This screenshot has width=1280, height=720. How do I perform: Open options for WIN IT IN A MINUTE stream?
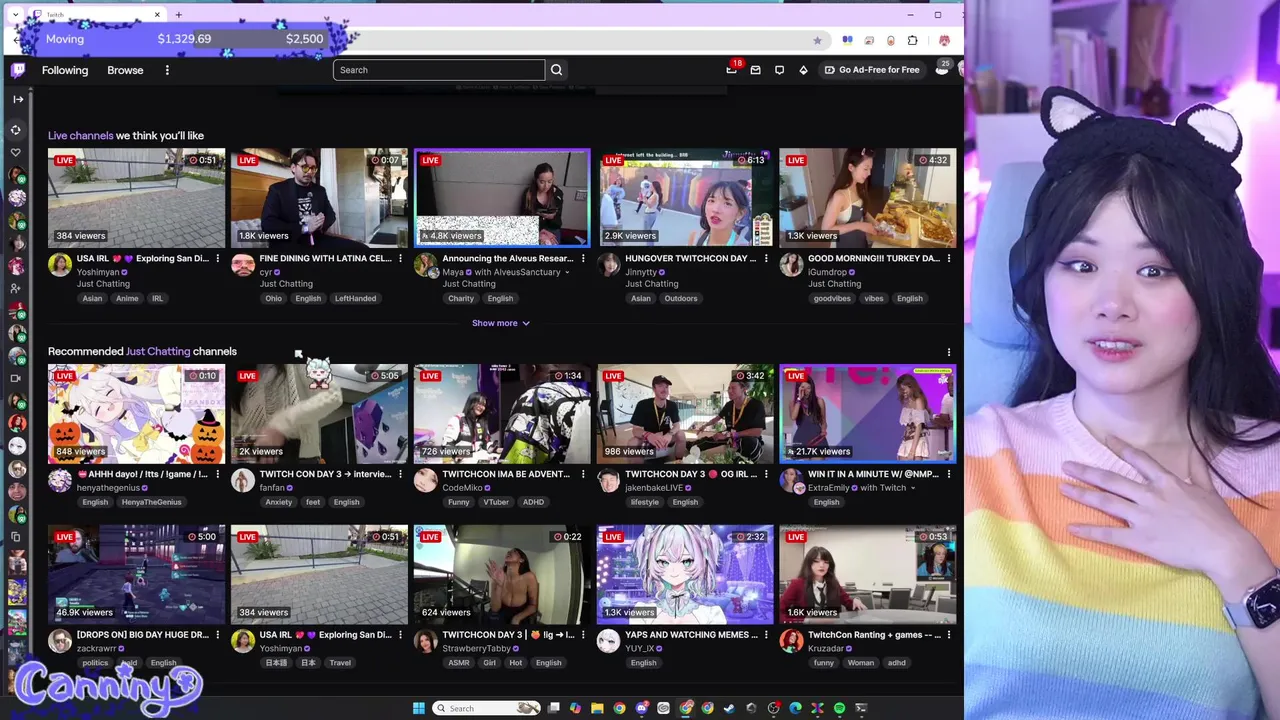(949, 474)
